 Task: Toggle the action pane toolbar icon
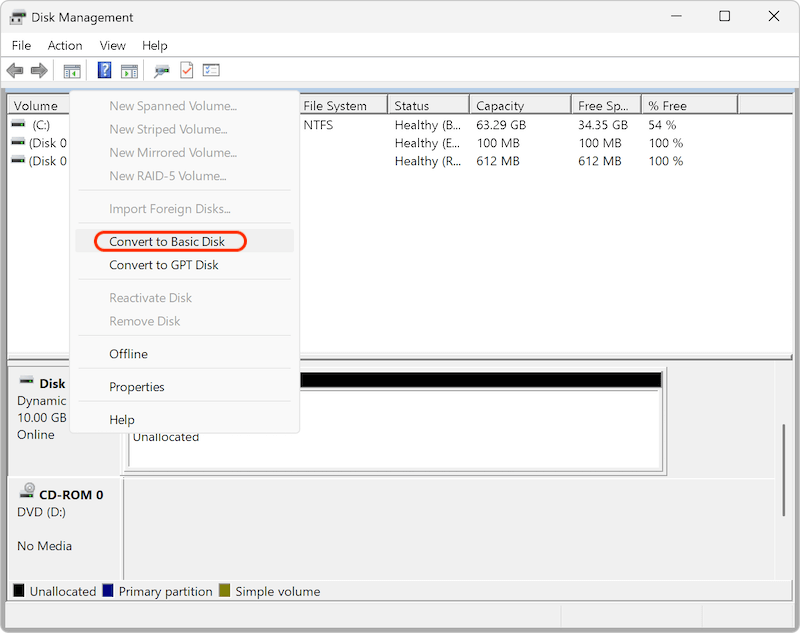(130, 70)
